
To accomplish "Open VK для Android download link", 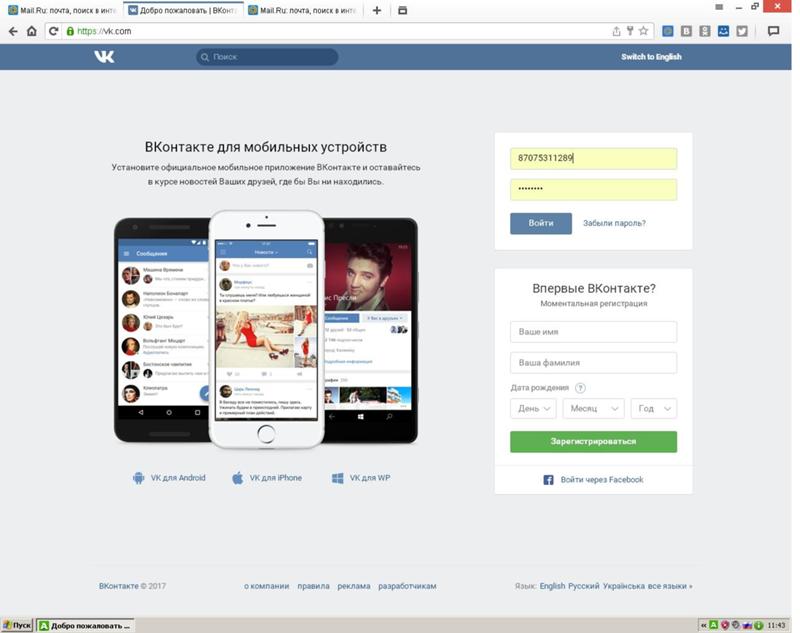I will (169, 478).
